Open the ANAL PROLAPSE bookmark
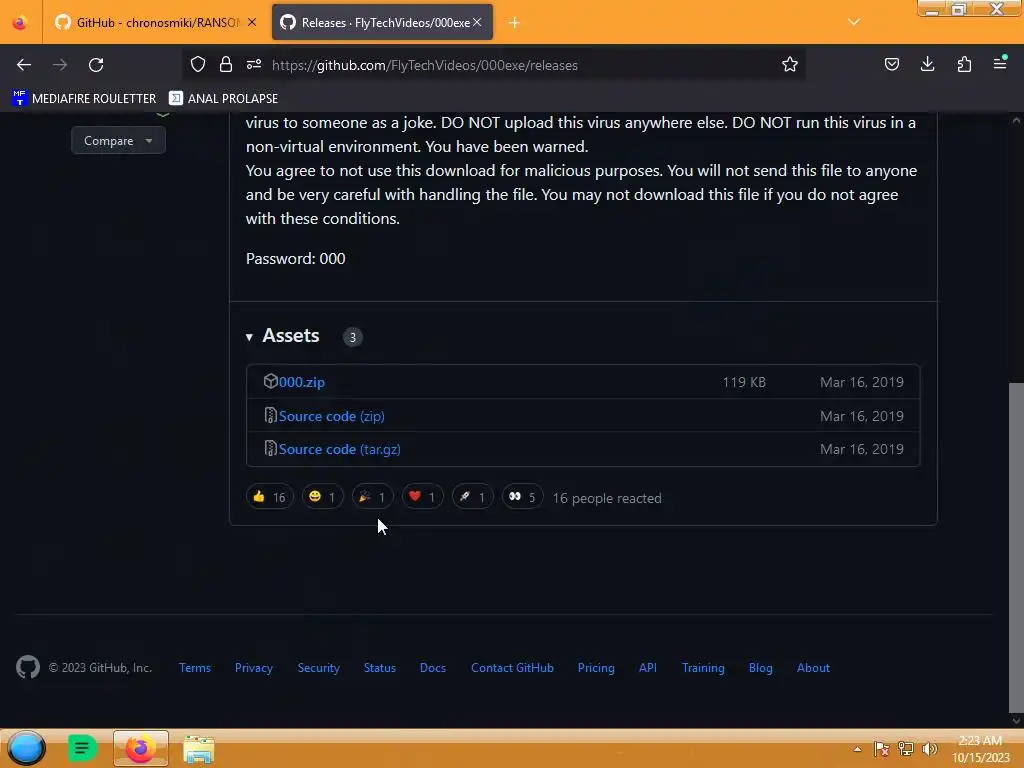 pos(223,98)
